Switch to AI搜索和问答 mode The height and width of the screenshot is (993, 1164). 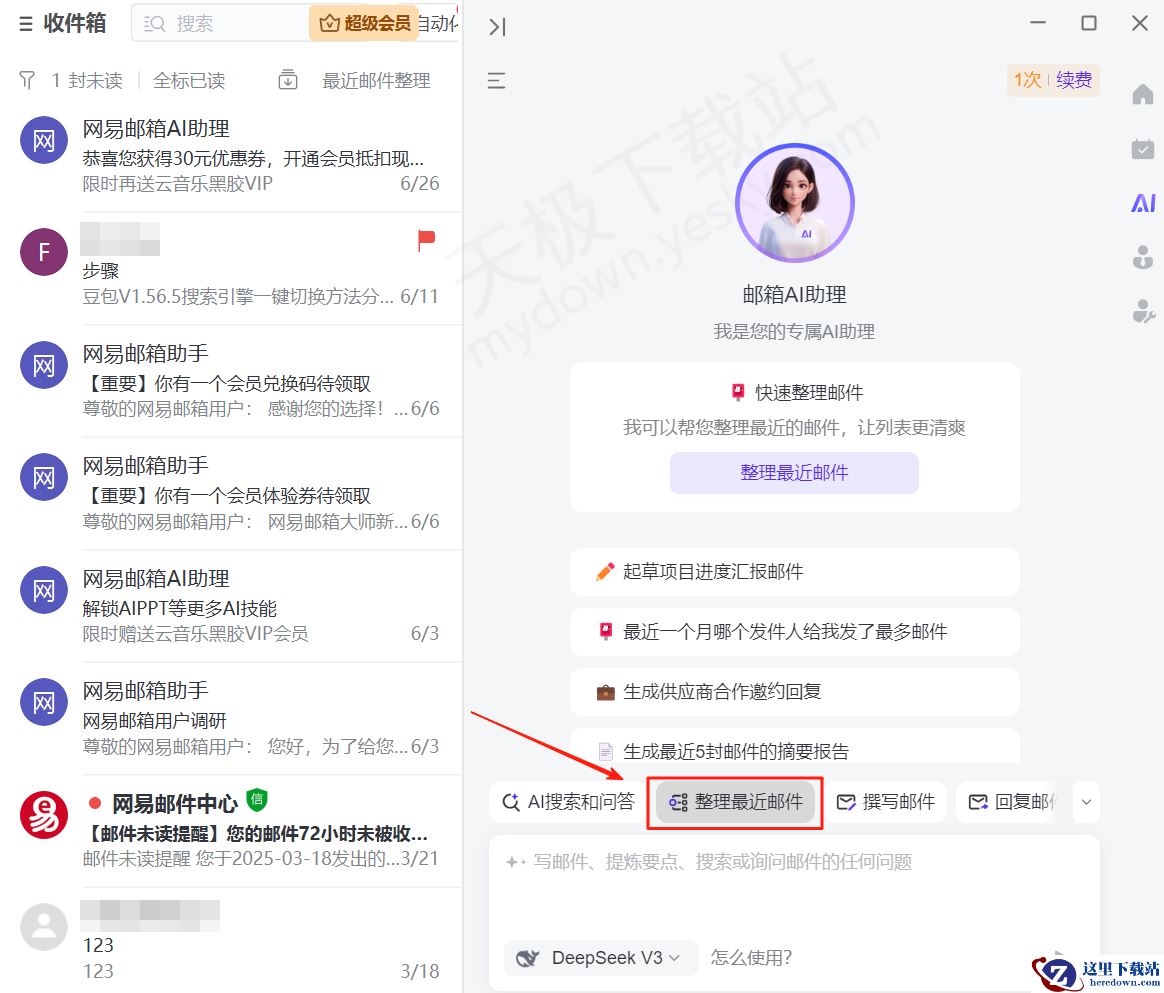(x=569, y=802)
